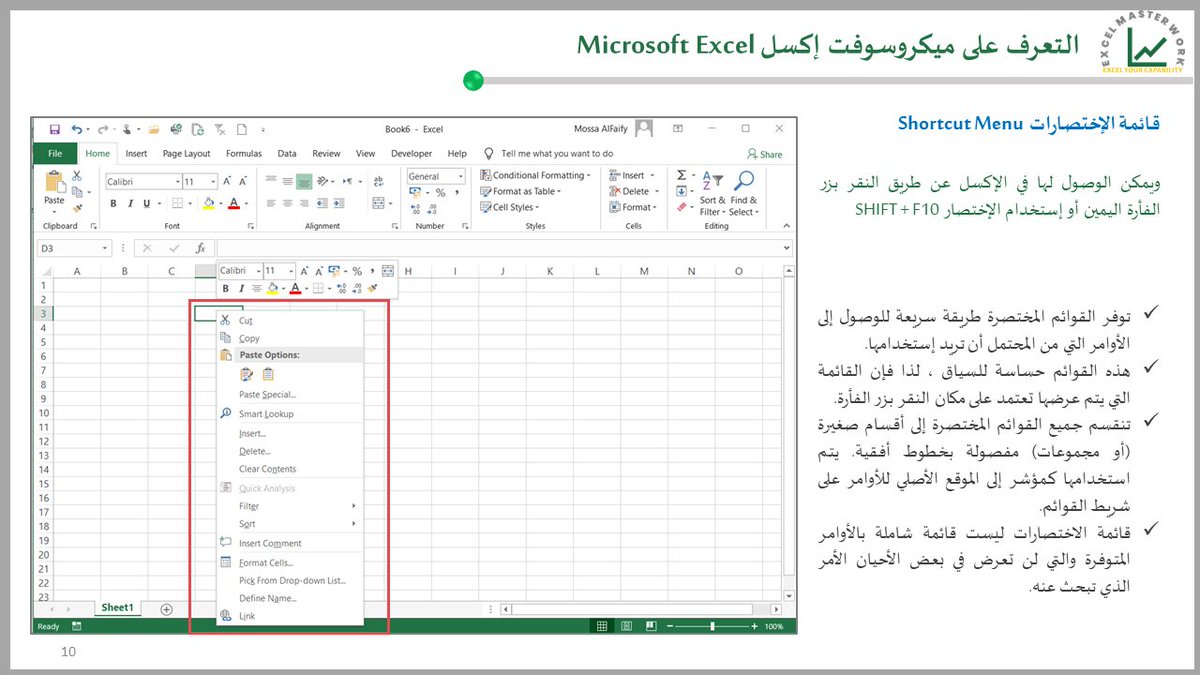
Task: Click the Insert button in the Cells group
Action: (631, 175)
